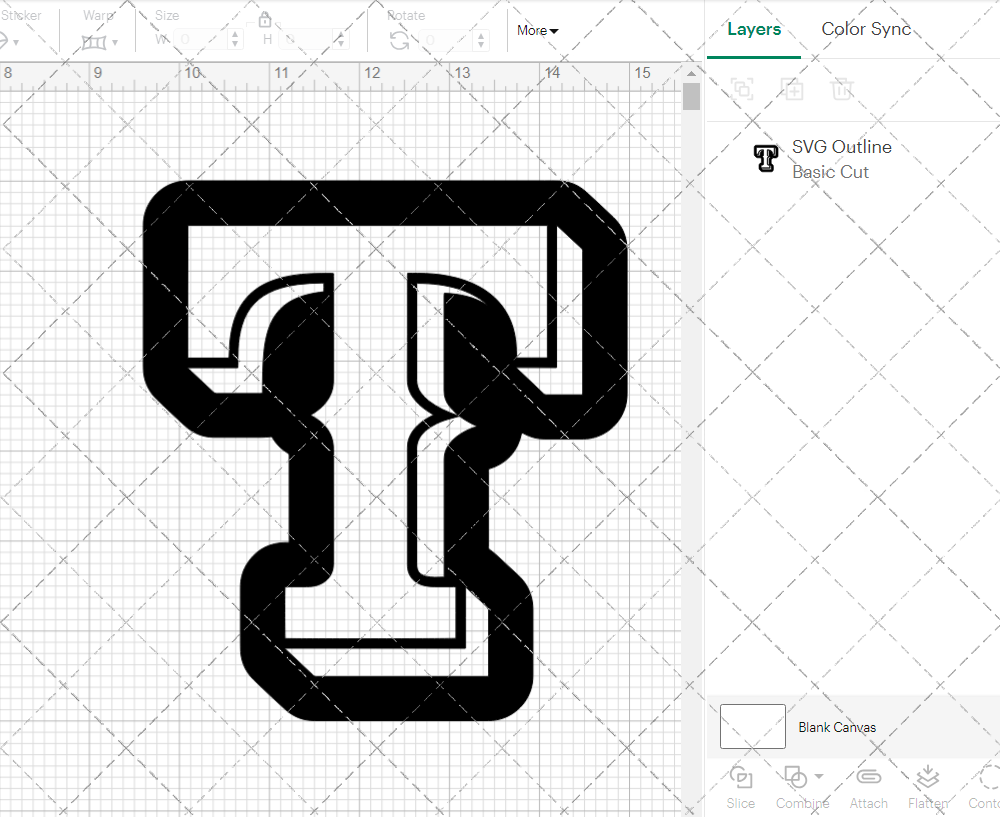Click the Flatten layers icon
This screenshot has width=1000, height=817.
(927, 778)
